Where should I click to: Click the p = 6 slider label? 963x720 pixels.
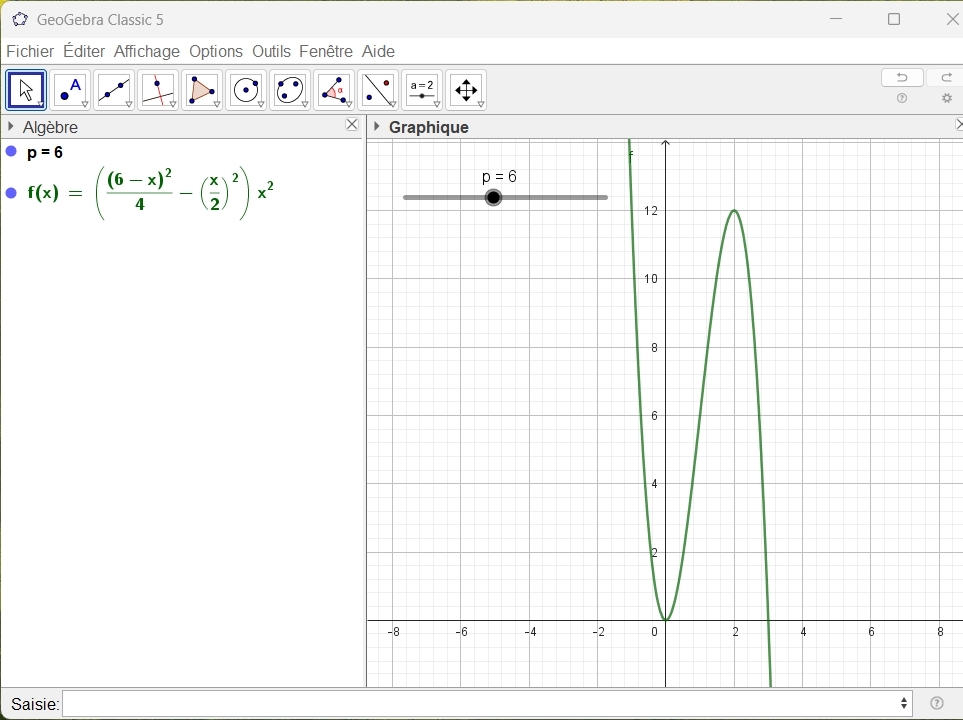(x=499, y=177)
